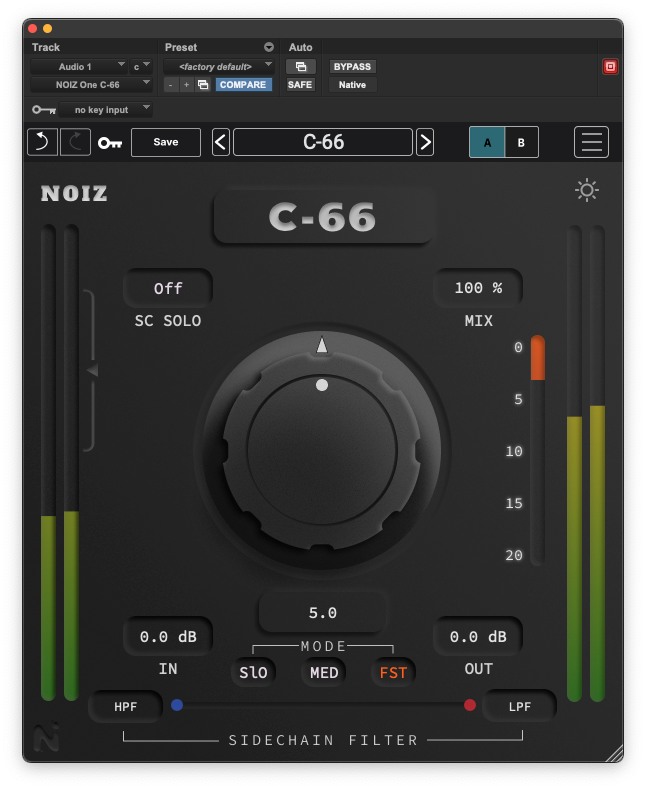The width and height of the screenshot is (646, 789).
Task: Open the C-66 preset name menu
Action: [x=323, y=142]
